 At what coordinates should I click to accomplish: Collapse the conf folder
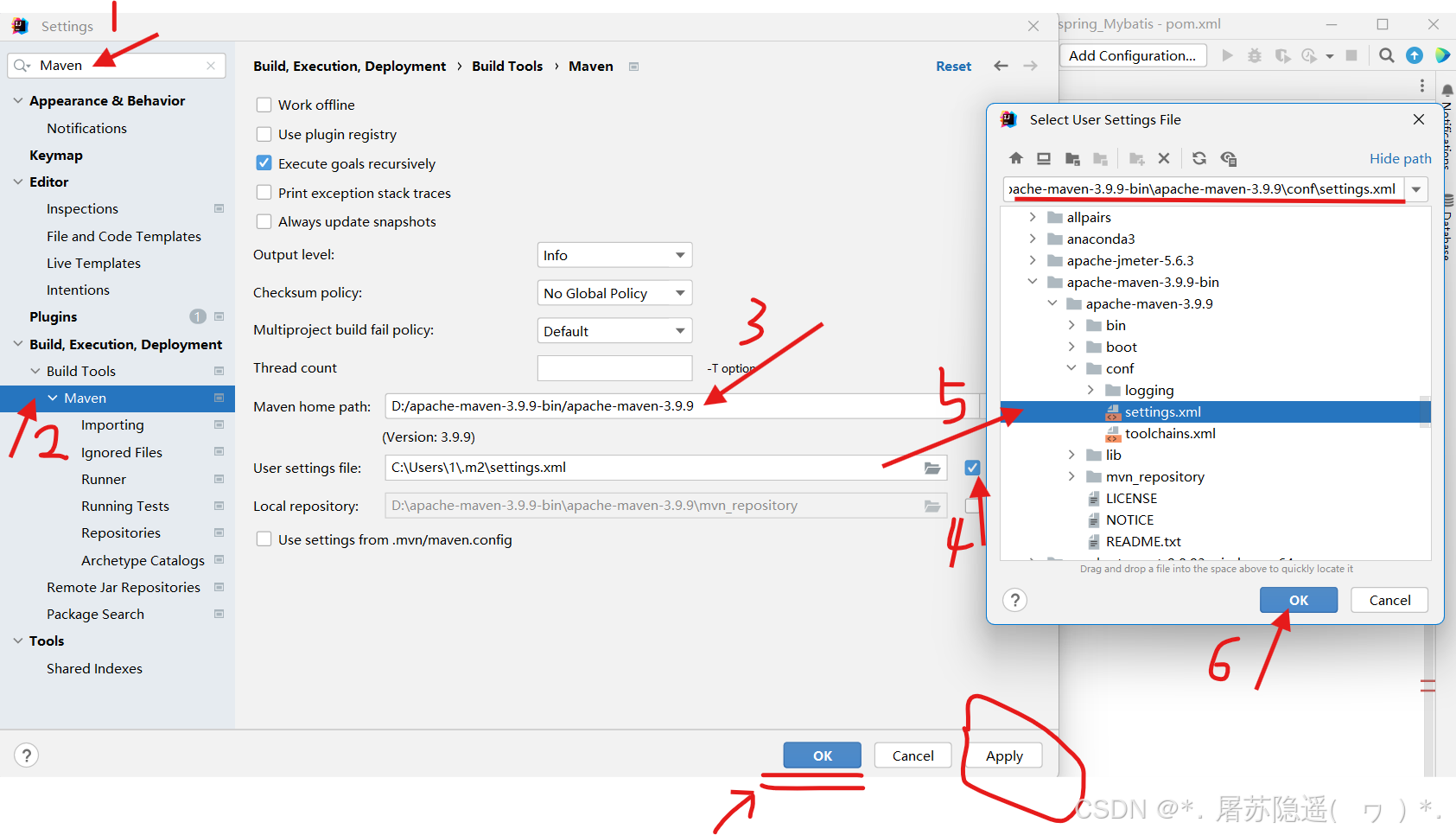pos(1071,368)
